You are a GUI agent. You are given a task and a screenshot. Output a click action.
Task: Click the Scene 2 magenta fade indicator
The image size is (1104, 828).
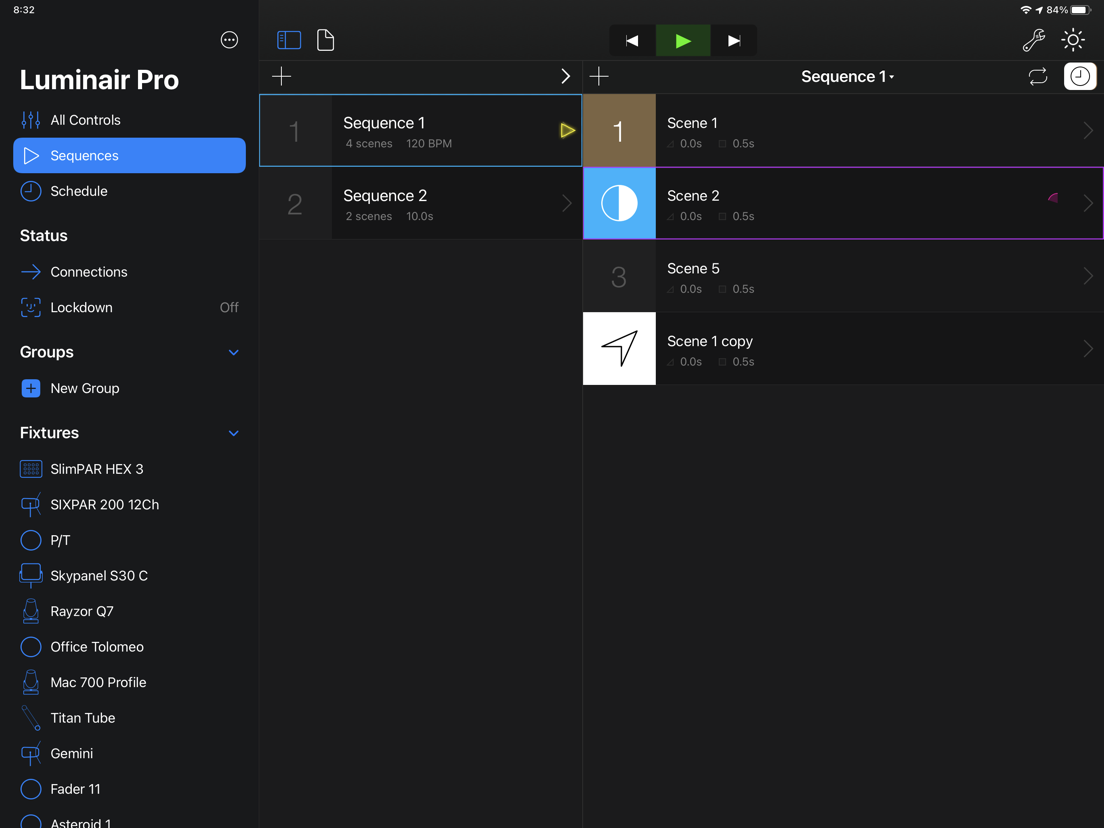(x=1053, y=198)
